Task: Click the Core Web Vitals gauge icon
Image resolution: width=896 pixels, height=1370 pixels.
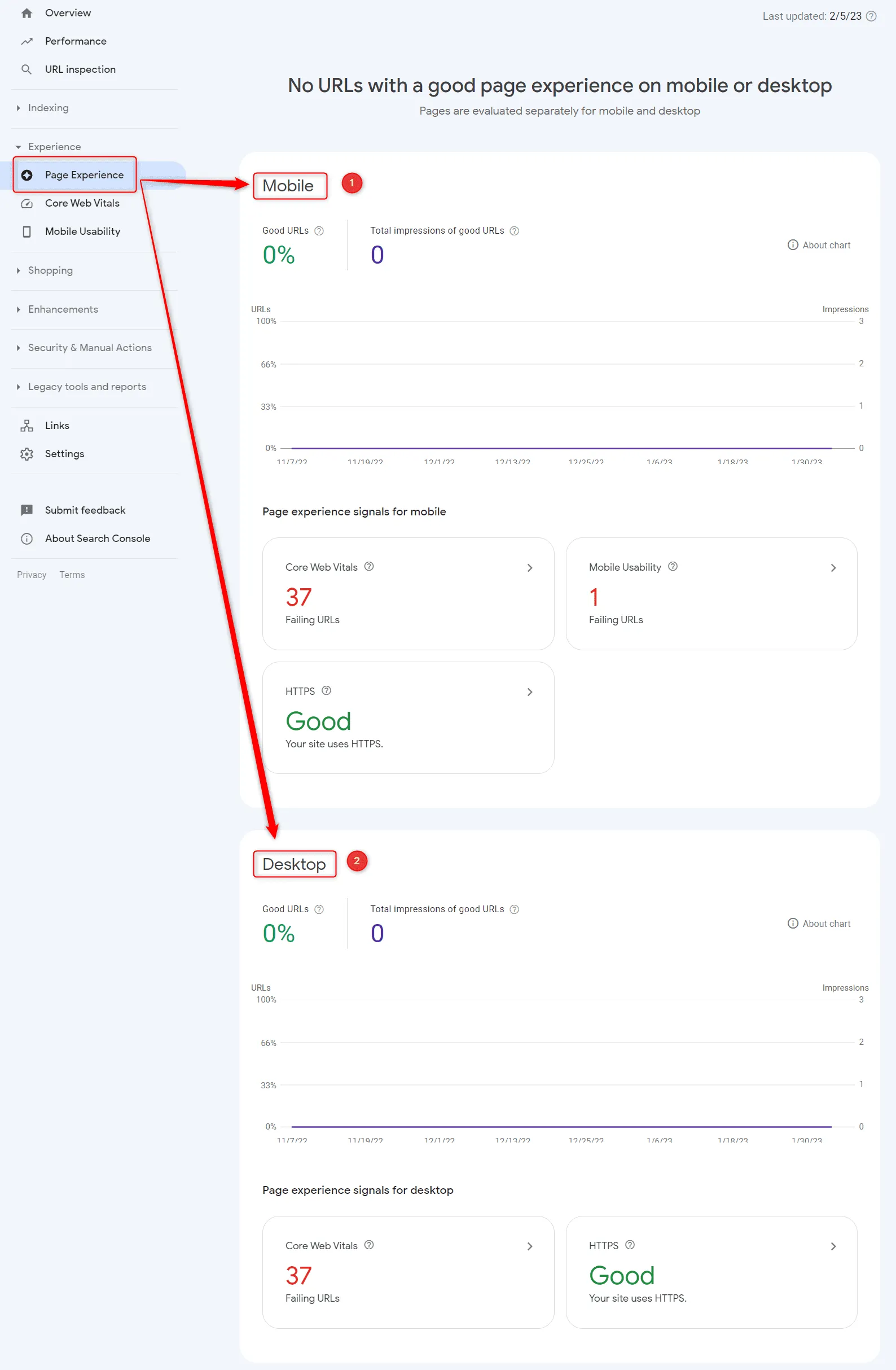Action: (27, 203)
